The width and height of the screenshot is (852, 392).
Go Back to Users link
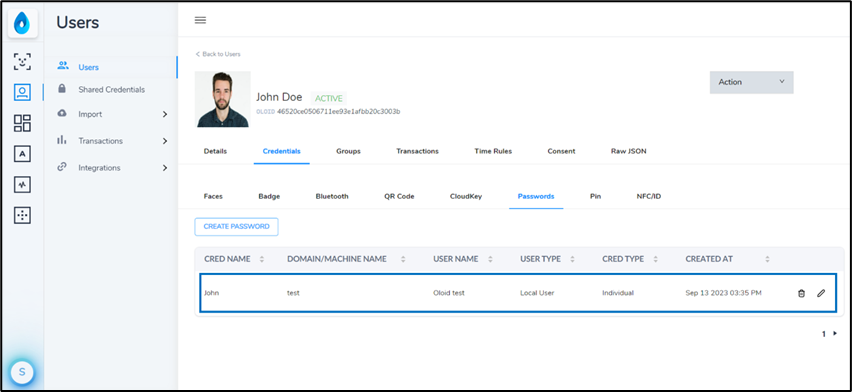218,54
